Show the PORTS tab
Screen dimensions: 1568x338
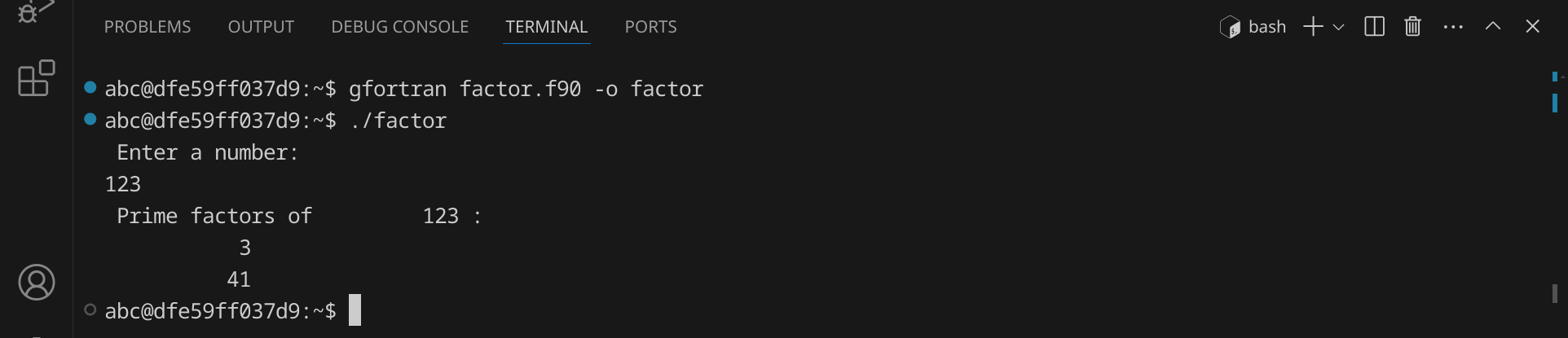[x=650, y=27]
